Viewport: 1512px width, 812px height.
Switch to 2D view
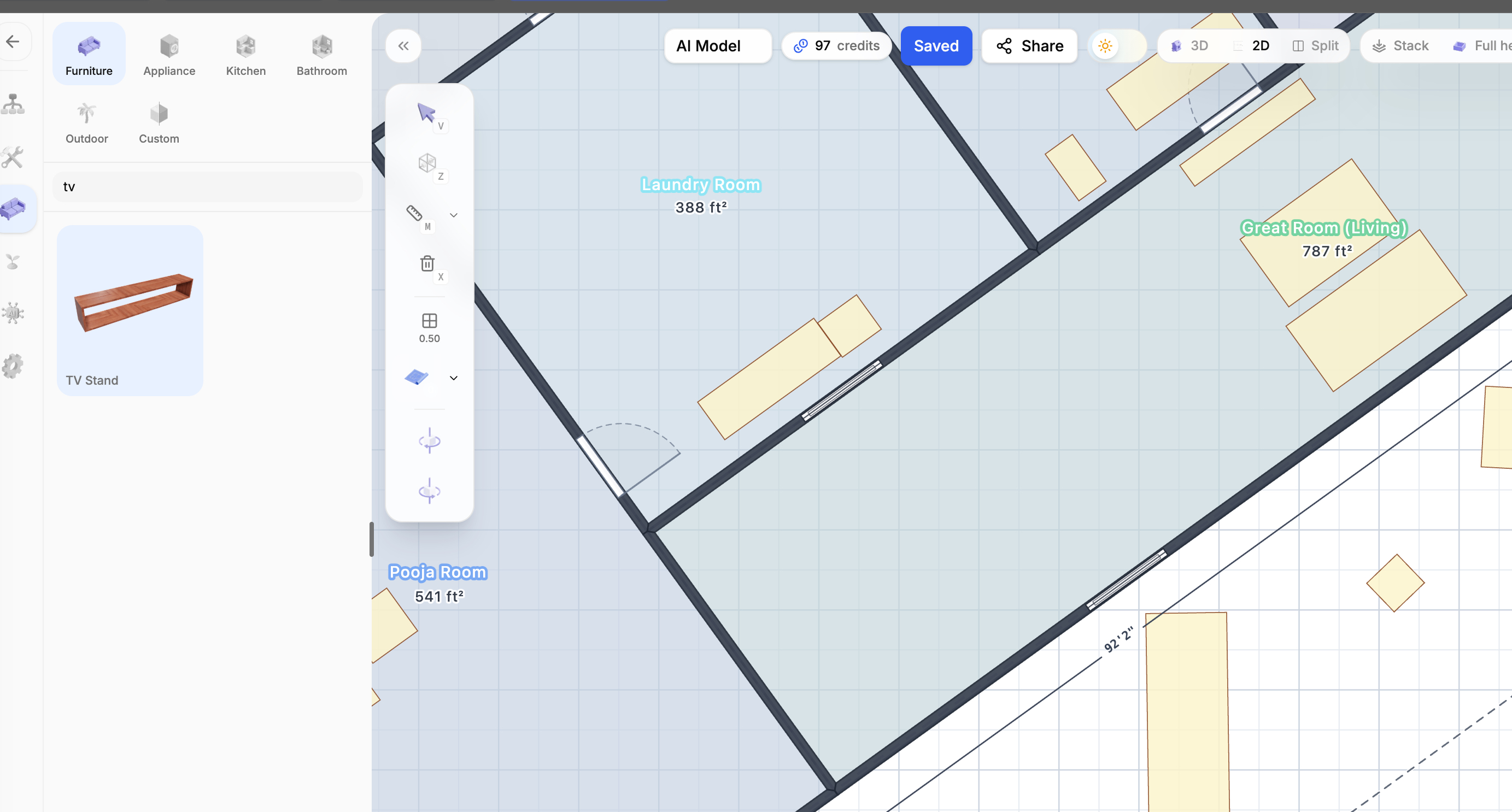tap(1251, 46)
